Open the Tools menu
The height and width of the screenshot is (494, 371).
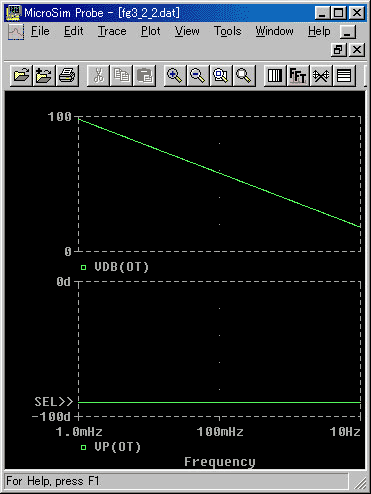(228, 31)
